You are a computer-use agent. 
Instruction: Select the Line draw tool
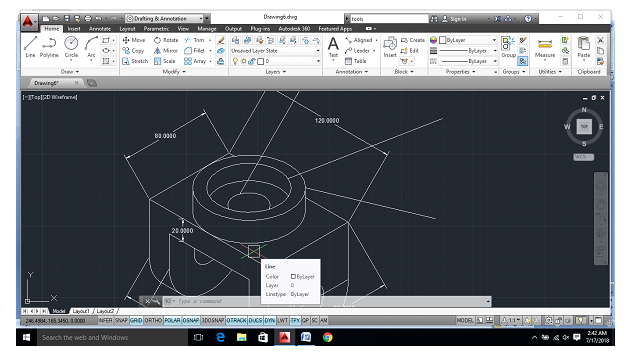pyautogui.click(x=30, y=47)
